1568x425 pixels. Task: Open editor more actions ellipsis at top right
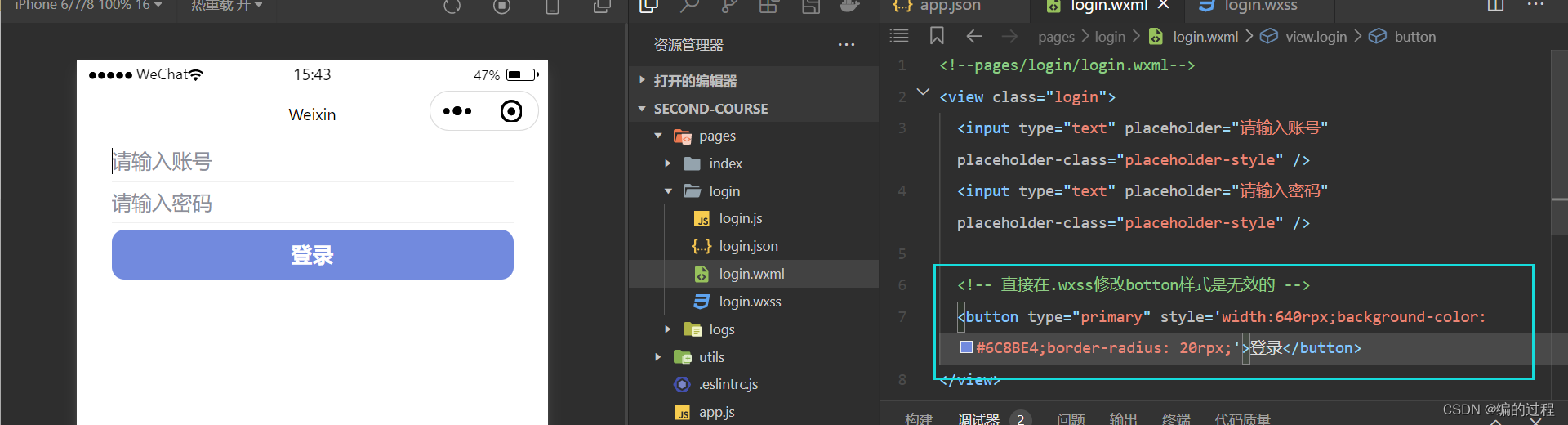(x=1536, y=5)
